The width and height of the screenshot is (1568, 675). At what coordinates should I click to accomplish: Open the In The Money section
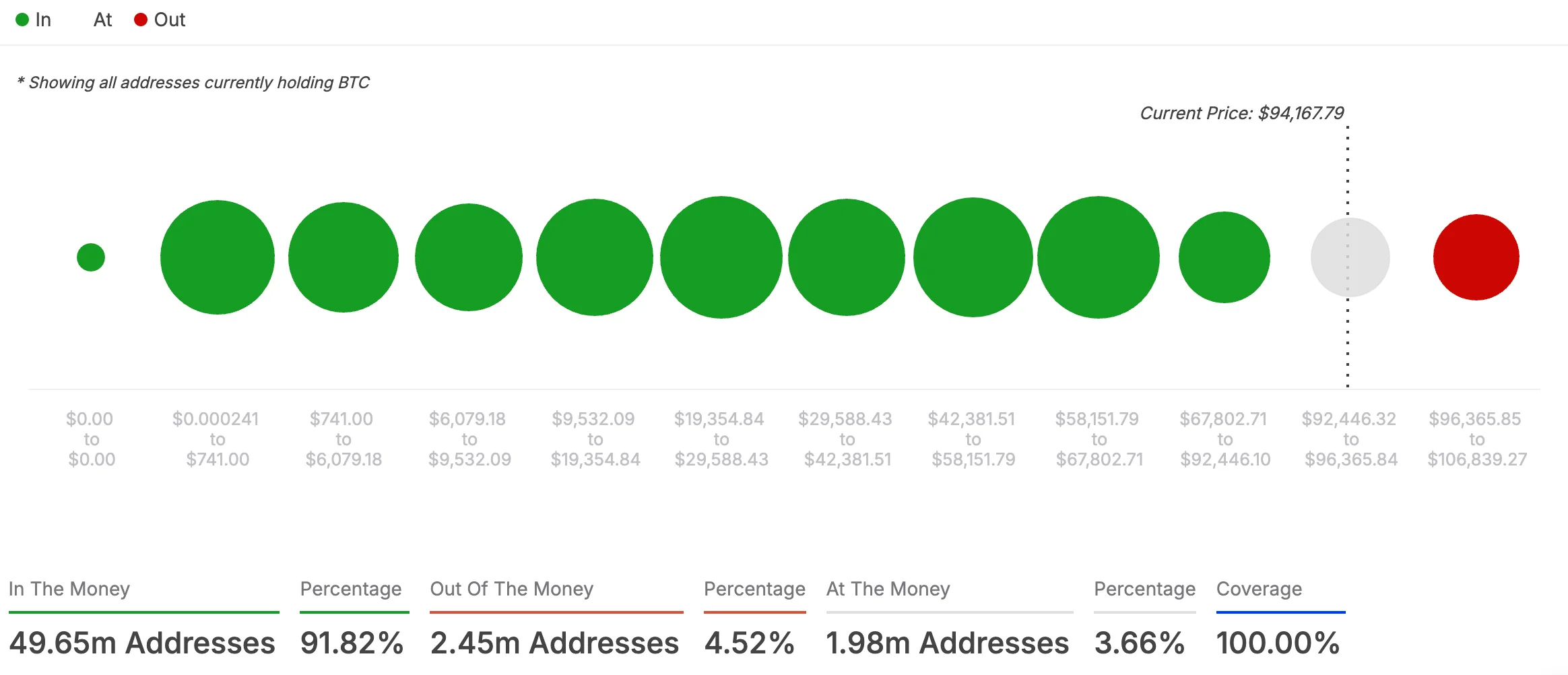coord(68,589)
